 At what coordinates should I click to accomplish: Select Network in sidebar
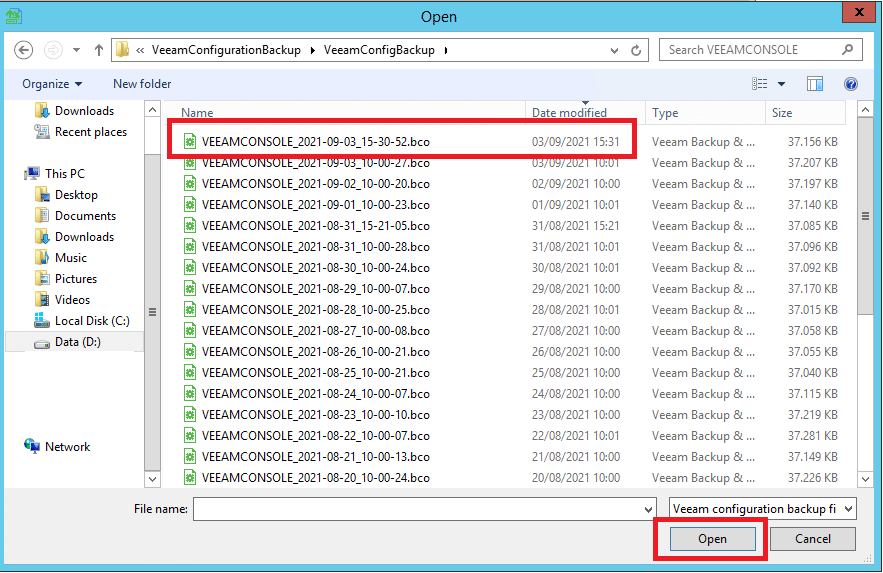(x=67, y=446)
